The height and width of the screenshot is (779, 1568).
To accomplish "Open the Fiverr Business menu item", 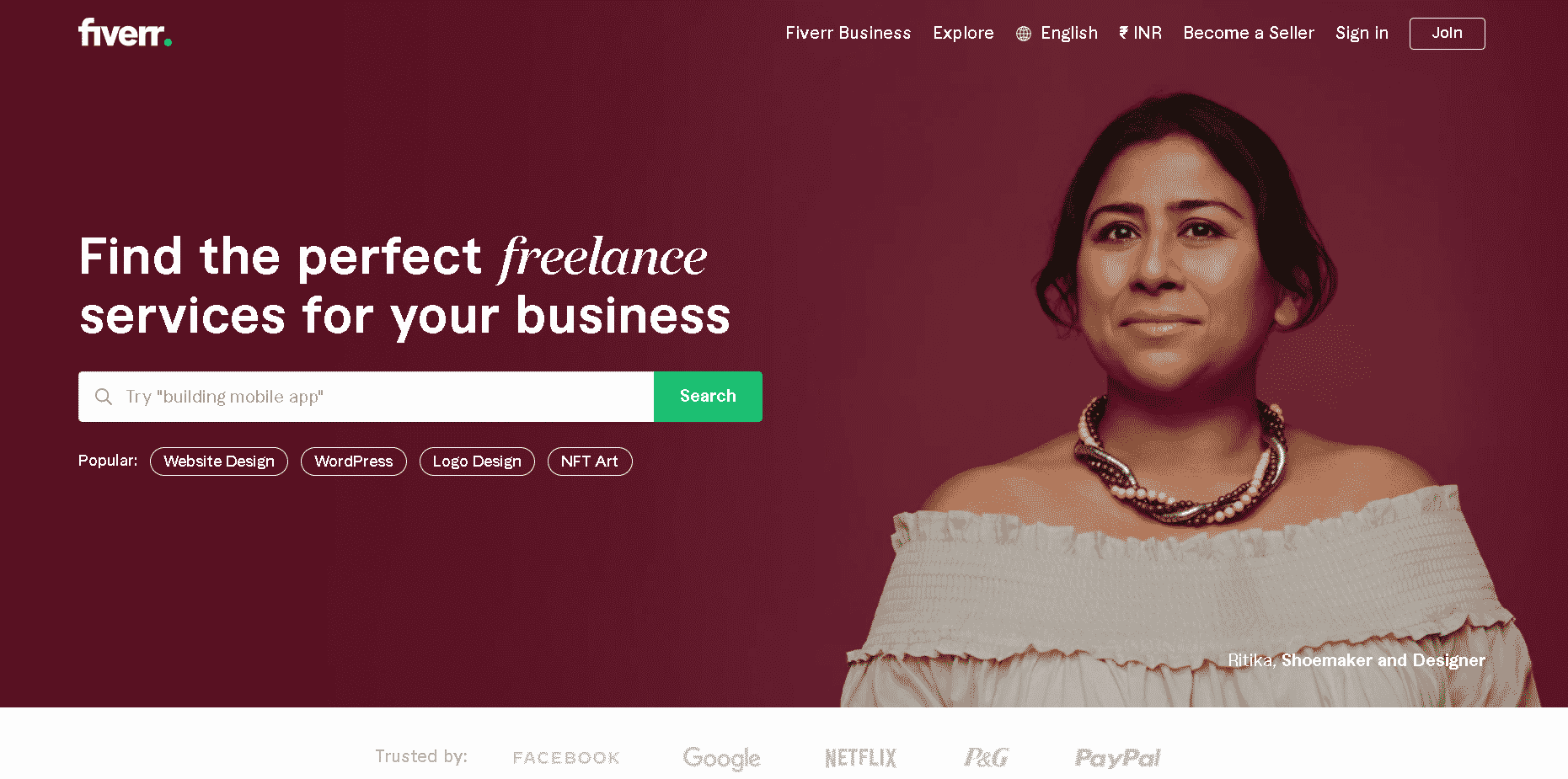I will (x=848, y=33).
